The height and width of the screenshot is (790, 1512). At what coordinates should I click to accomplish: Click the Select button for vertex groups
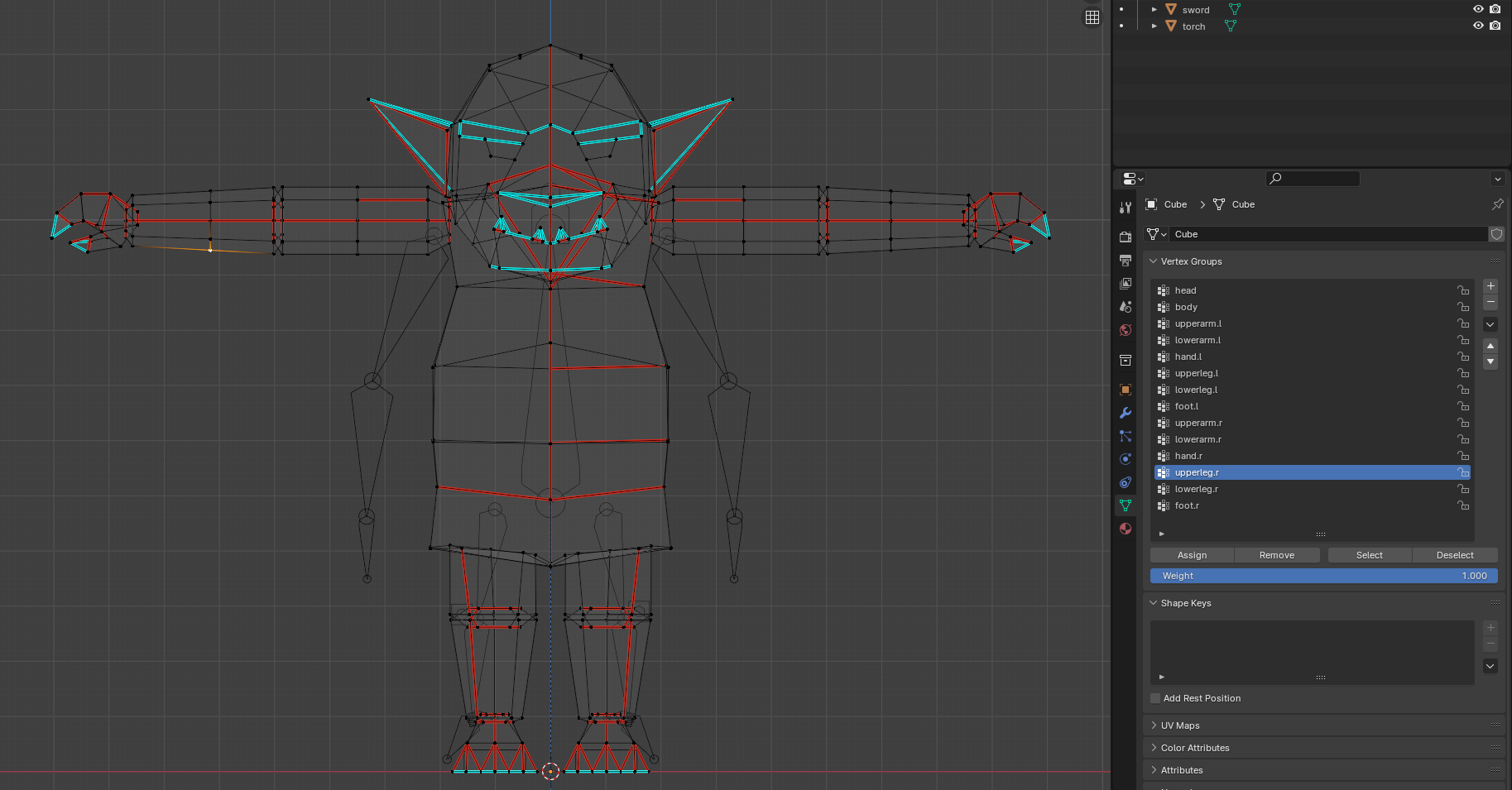[x=1370, y=555]
